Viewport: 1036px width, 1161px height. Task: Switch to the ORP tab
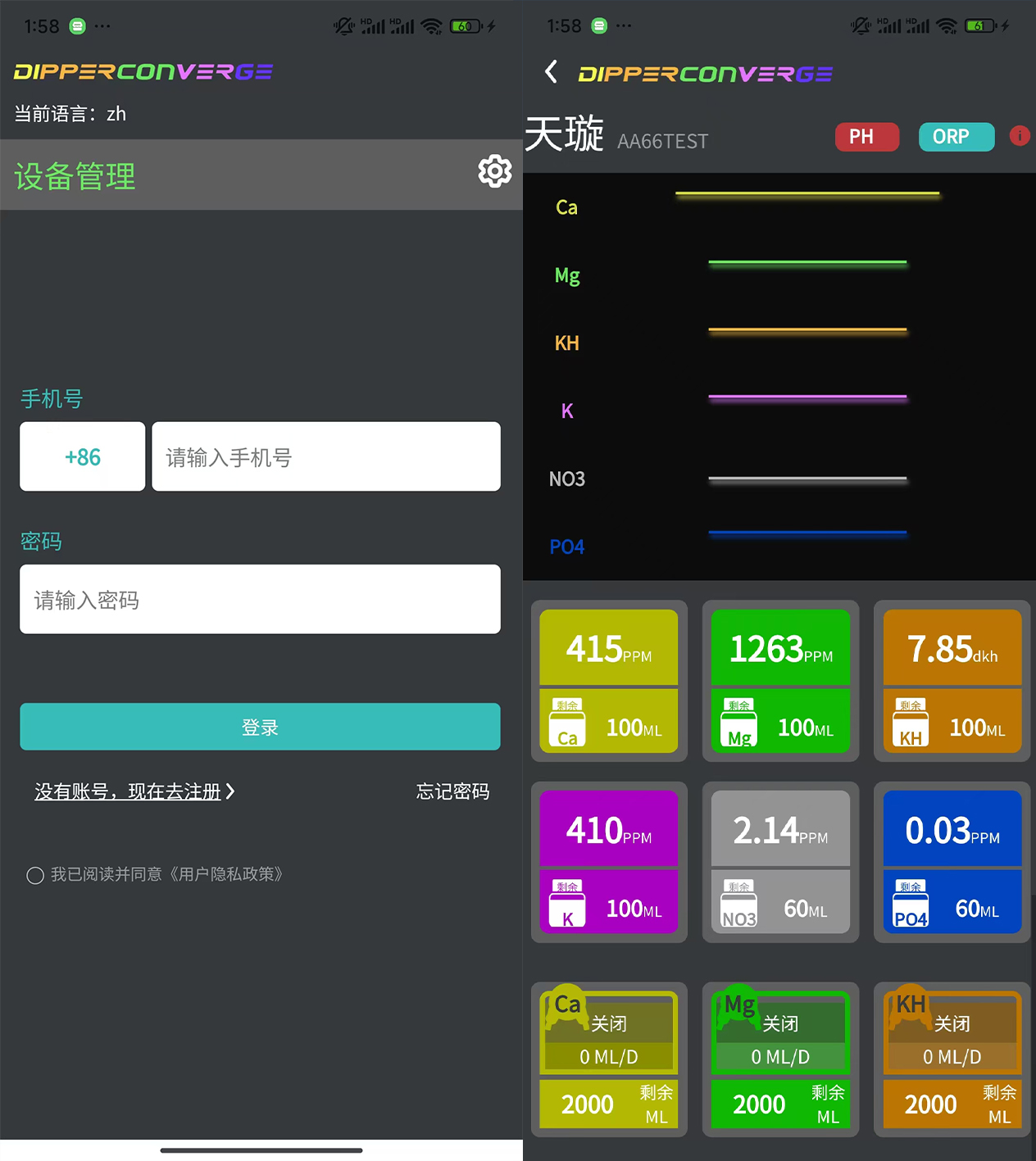coord(956,137)
